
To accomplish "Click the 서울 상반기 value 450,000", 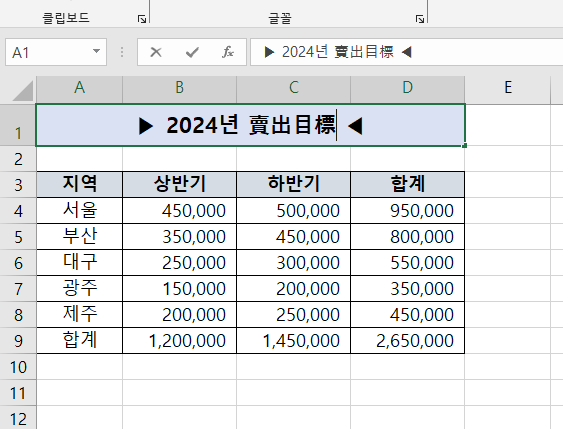I will pyautogui.click(x=180, y=211).
